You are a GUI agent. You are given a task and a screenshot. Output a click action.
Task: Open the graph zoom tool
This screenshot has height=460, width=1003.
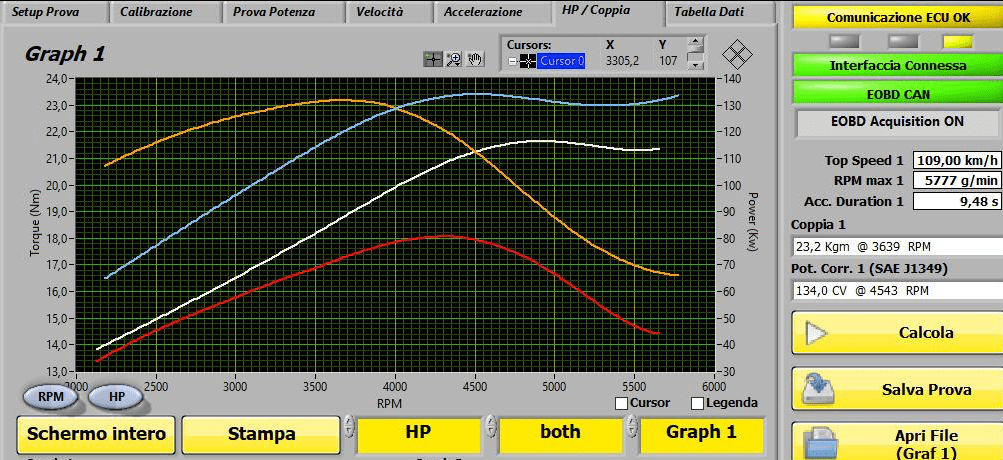[454, 59]
